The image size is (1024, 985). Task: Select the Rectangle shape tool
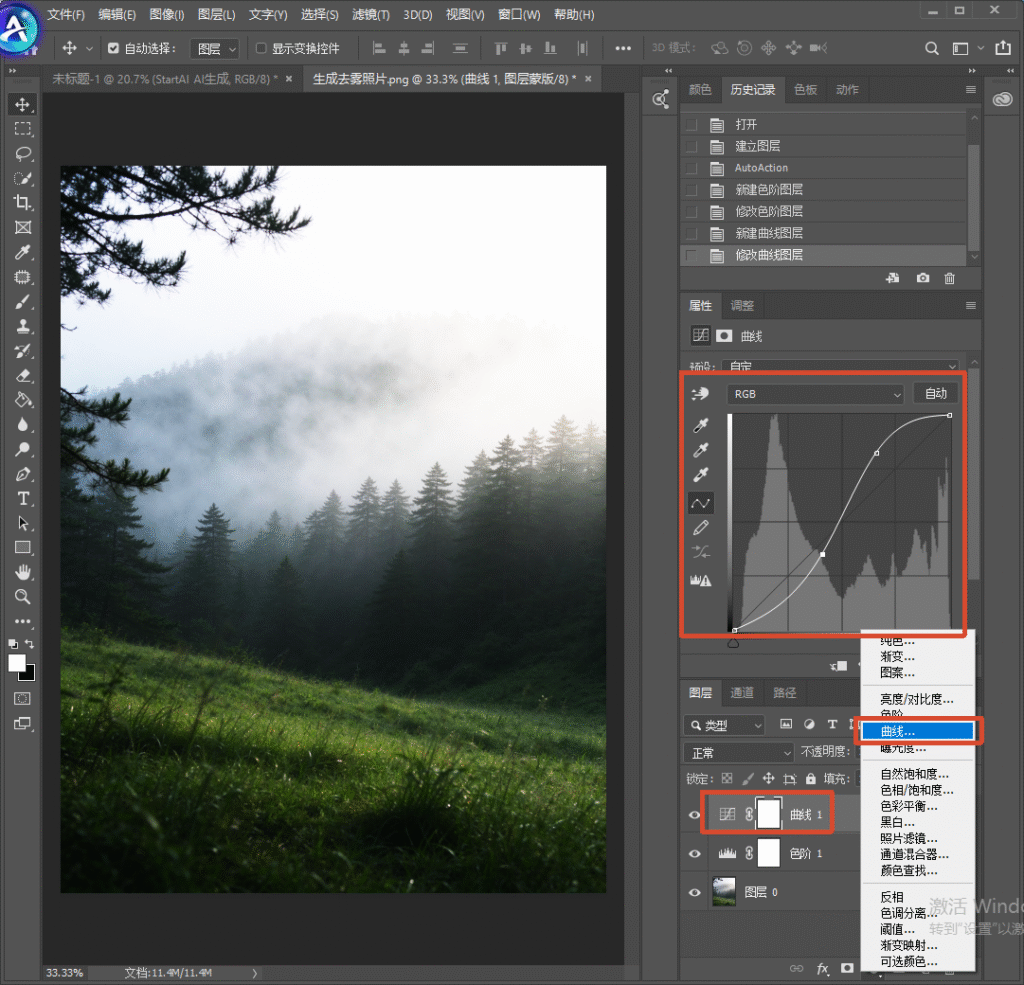[x=23, y=547]
